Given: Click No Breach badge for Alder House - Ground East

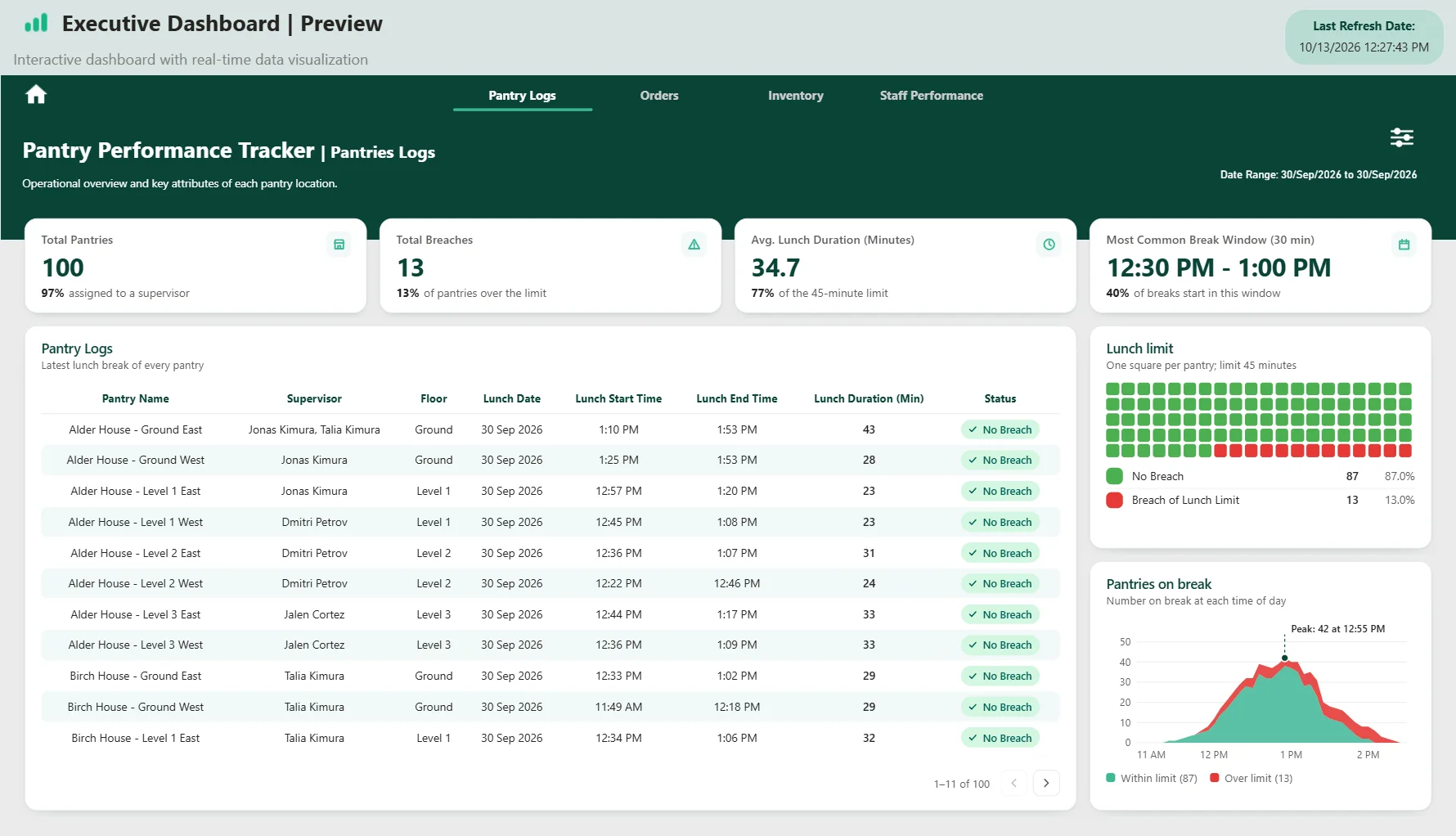Looking at the screenshot, I should coord(1000,429).
